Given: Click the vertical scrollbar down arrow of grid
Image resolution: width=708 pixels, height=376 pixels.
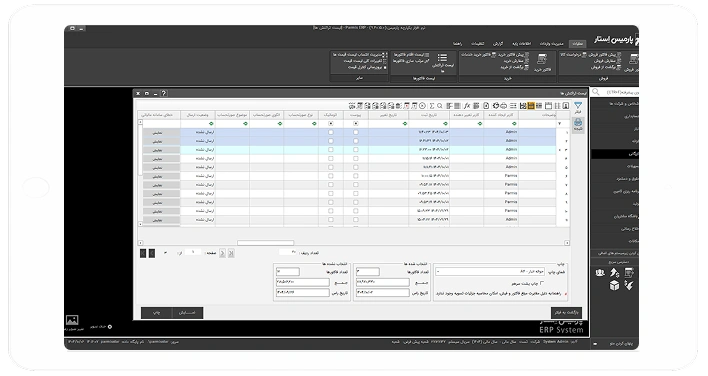Looking at the screenshot, I should pyautogui.click(x=140, y=224).
